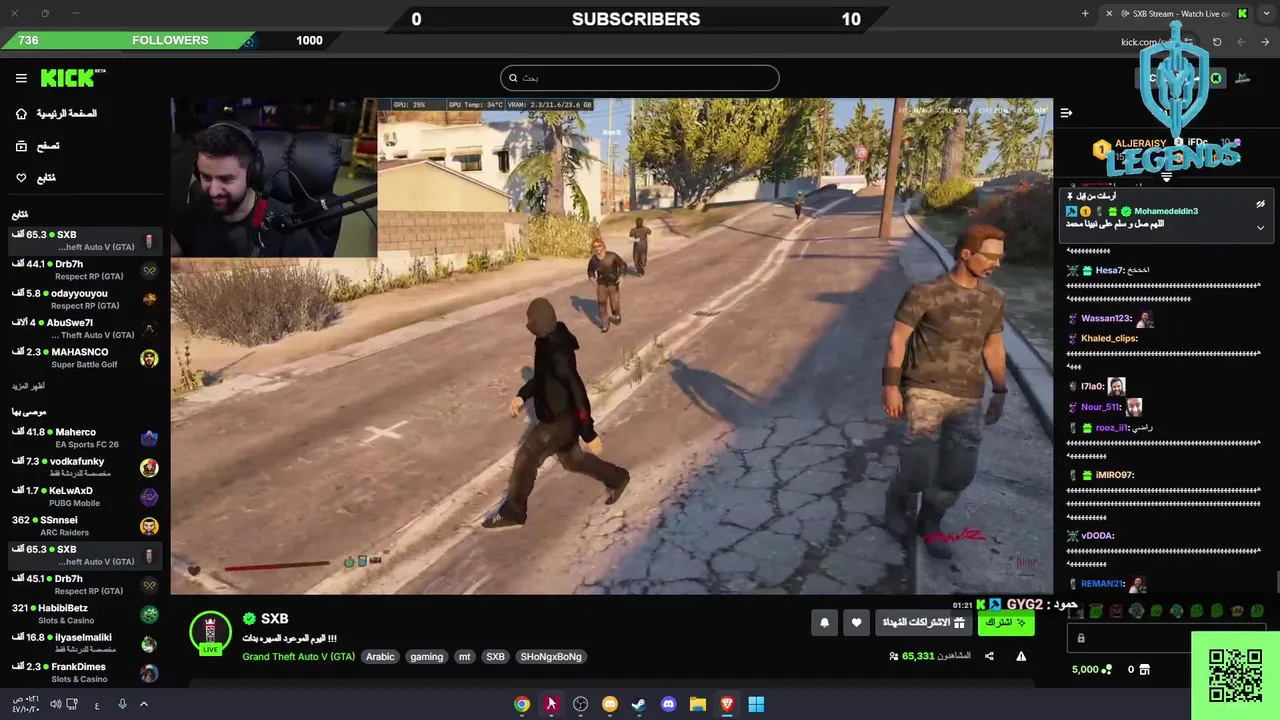Image resolution: width=1280 pixels, height=720 pixels.
Task: Click the KICK logo
Action: pyautogui.click(x=72, y=78)
